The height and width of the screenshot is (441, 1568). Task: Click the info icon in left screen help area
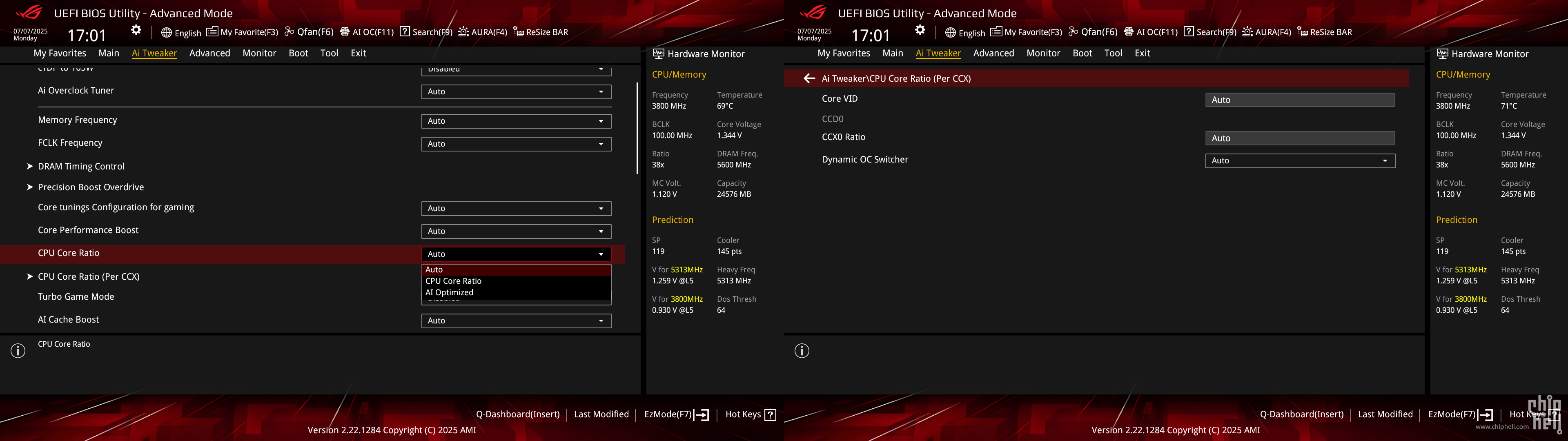pos(18,351)
